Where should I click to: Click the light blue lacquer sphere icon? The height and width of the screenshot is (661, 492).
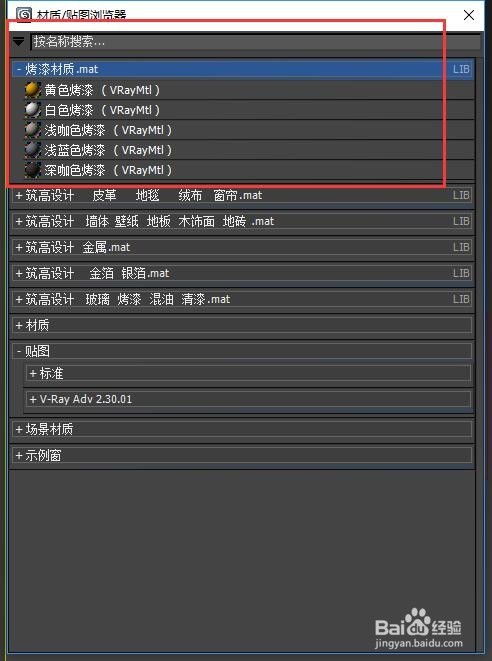(32, 150)
